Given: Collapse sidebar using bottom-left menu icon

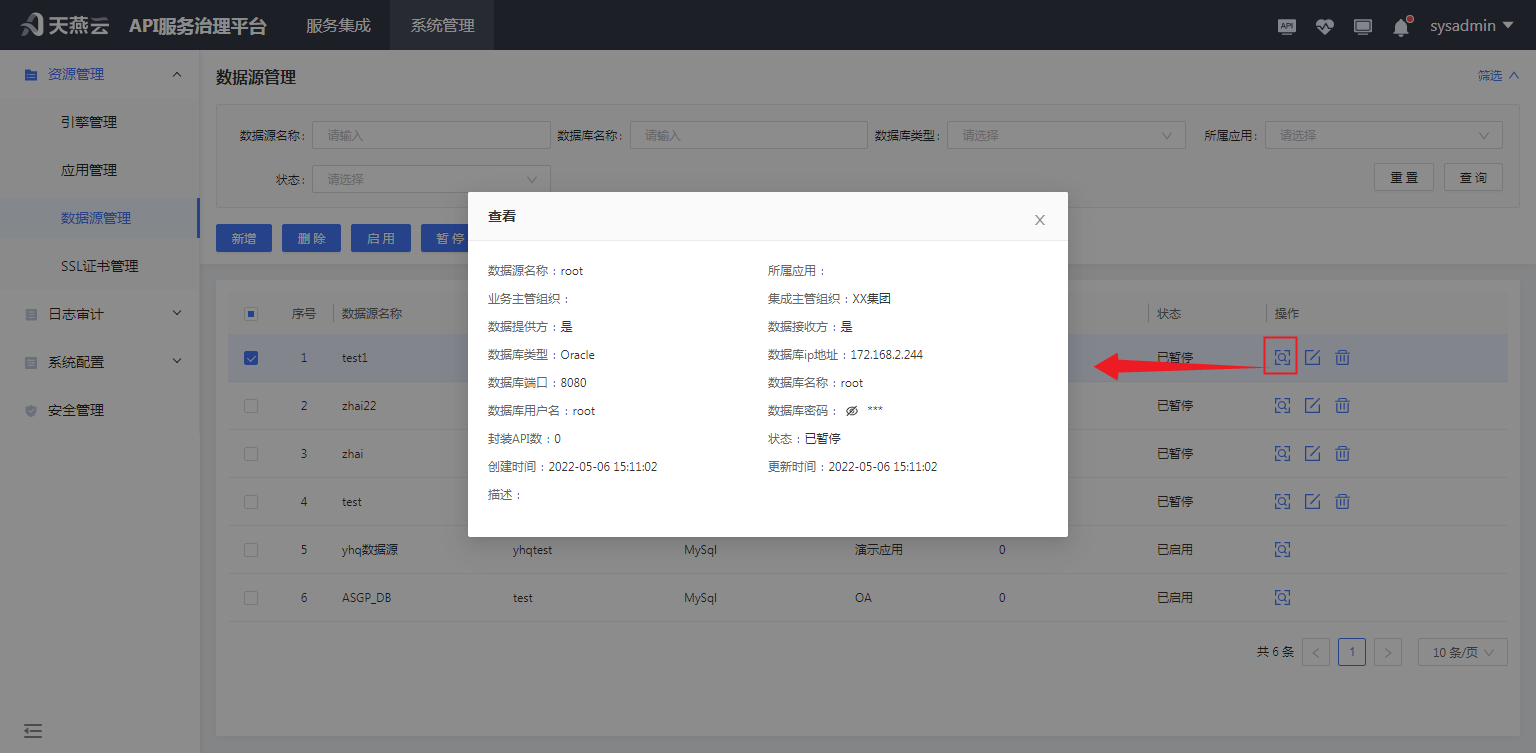Looking at the screenshot, I should point(33,731).
